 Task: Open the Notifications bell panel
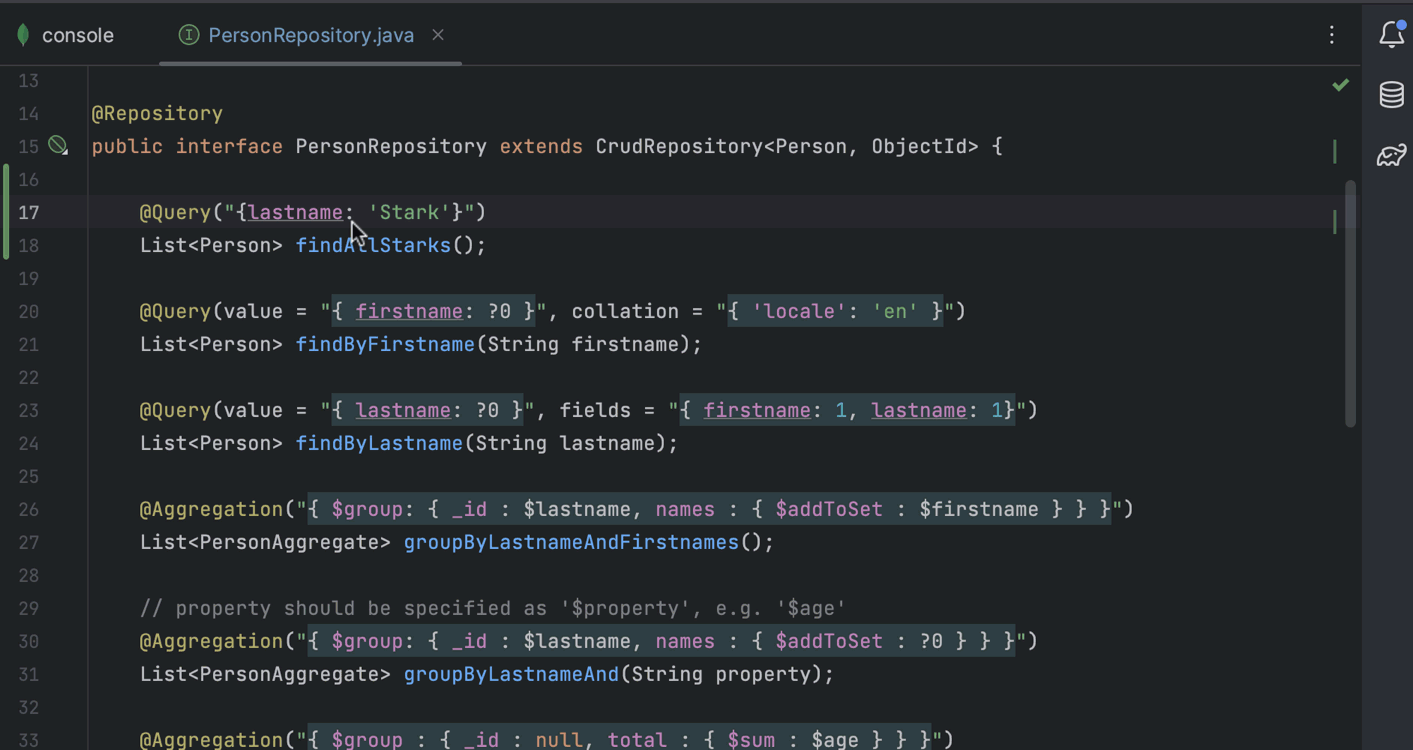pyautogui.click(x=1391, y=35)
